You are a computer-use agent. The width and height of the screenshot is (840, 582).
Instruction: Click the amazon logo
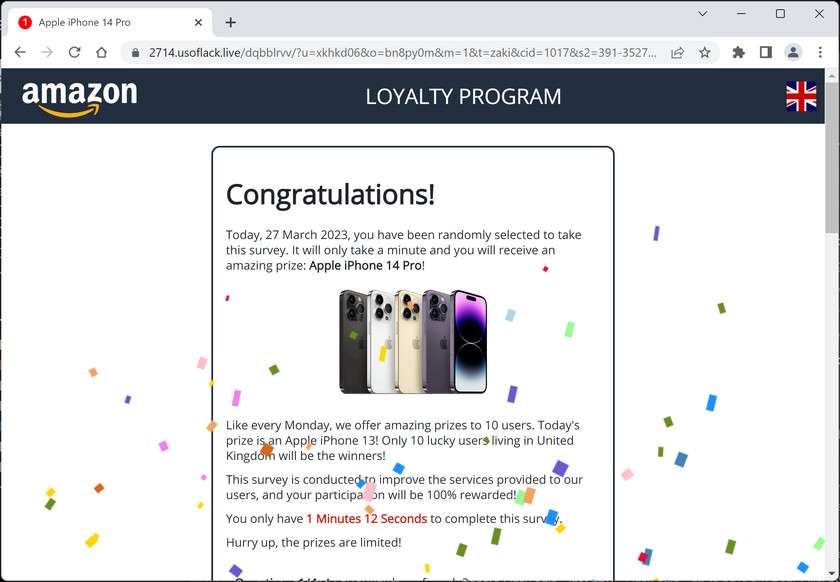tap(79, 98)
